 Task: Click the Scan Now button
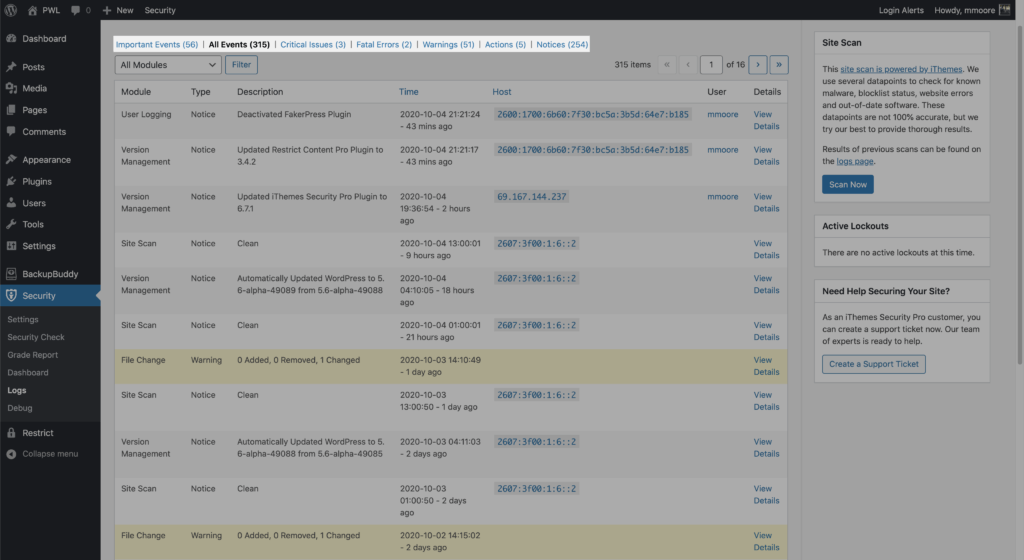848,184
